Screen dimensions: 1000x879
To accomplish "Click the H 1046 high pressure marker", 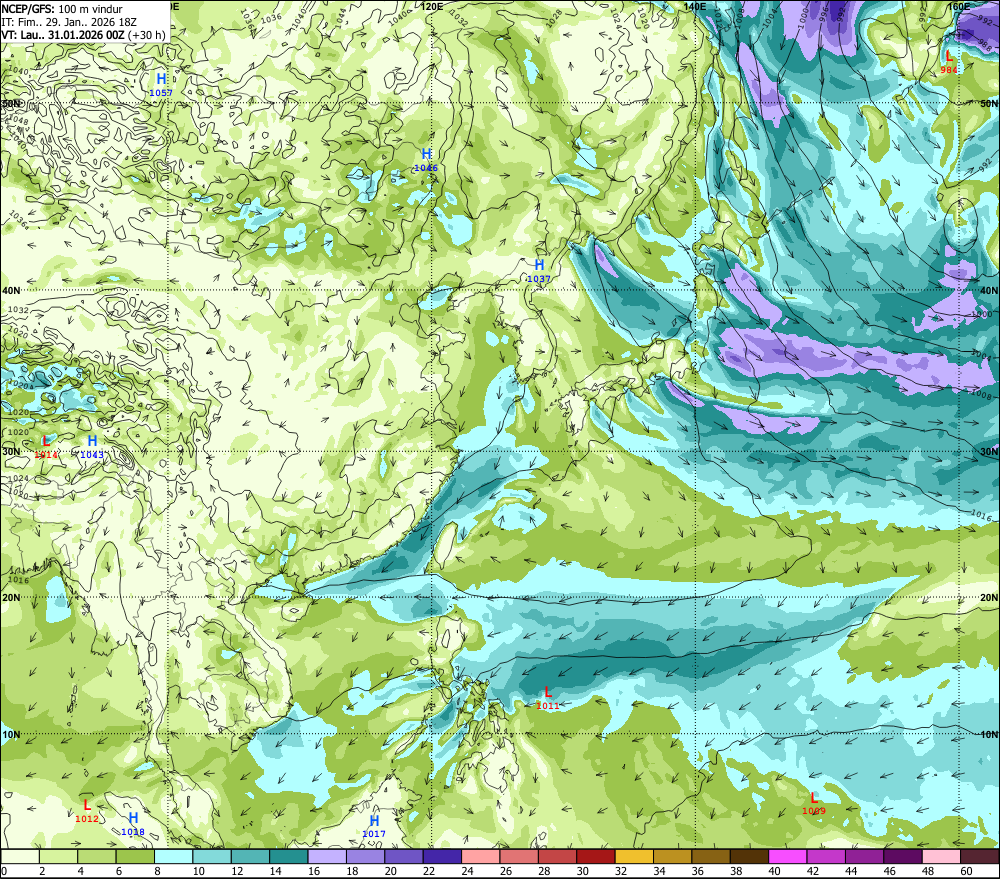I will click(x=426, y=159).
